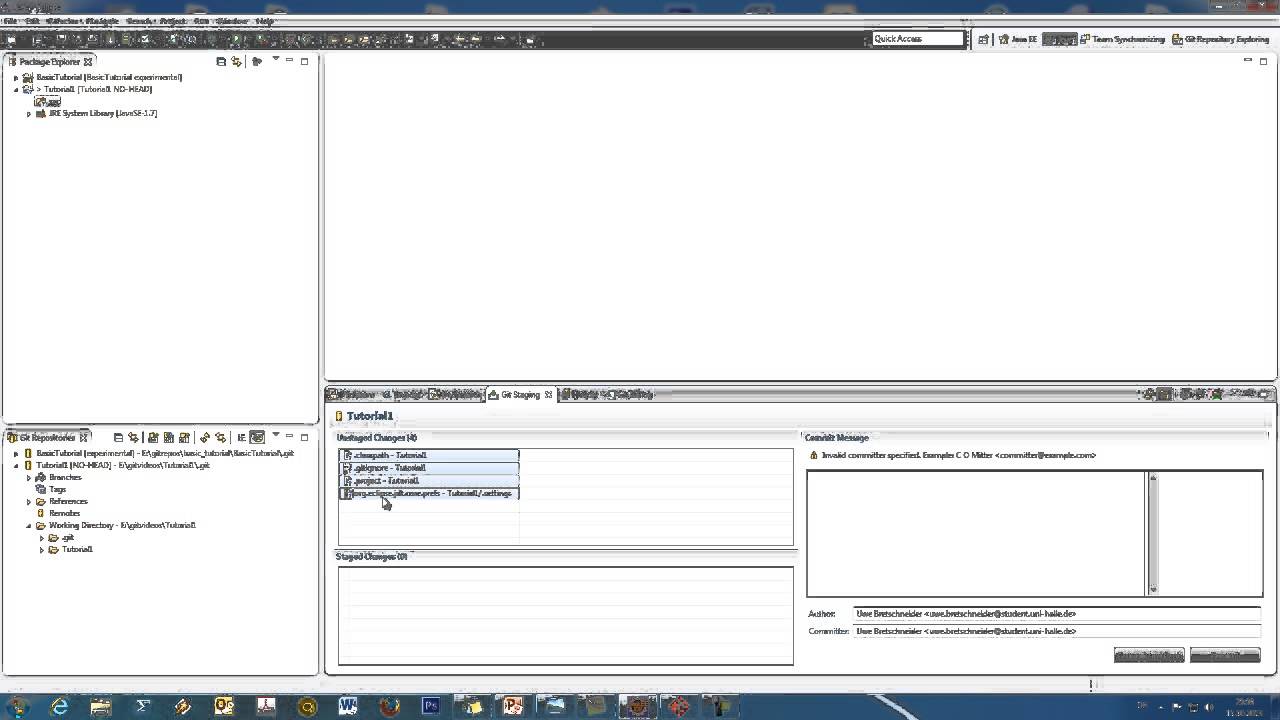Collapse Tutorial1 project in Package Explorer

(16, 89)
